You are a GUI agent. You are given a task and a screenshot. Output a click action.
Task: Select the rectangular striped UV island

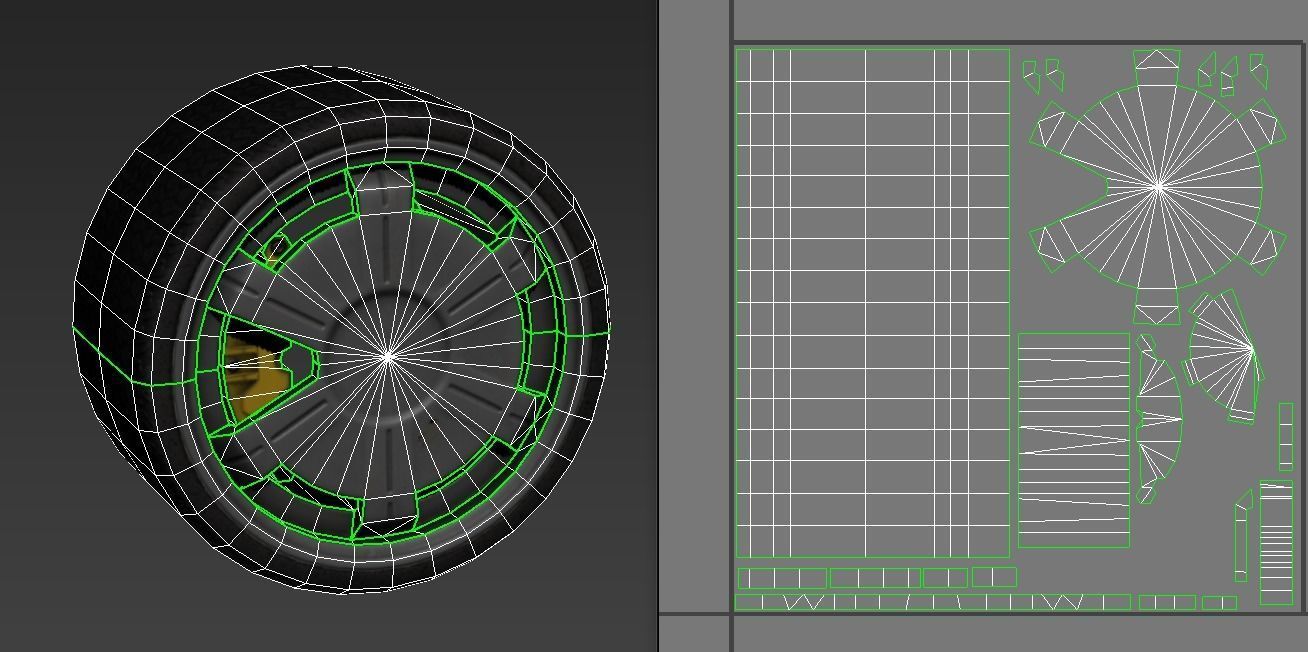click(x=1074, y=440)
